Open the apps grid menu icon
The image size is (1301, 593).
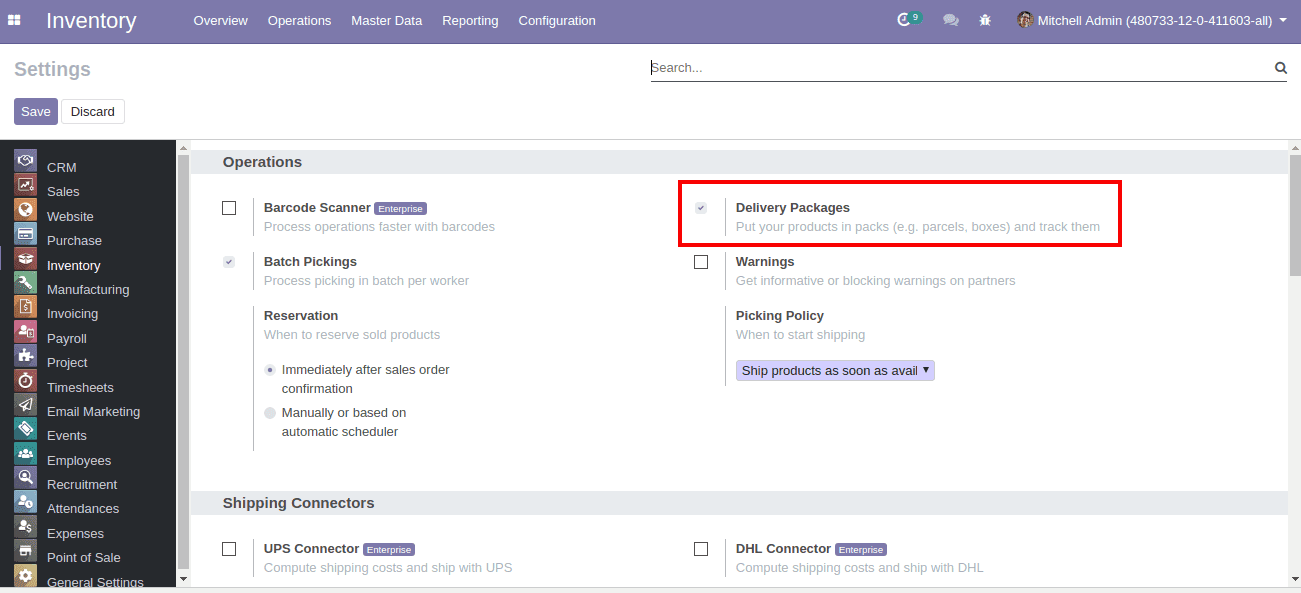14,20
